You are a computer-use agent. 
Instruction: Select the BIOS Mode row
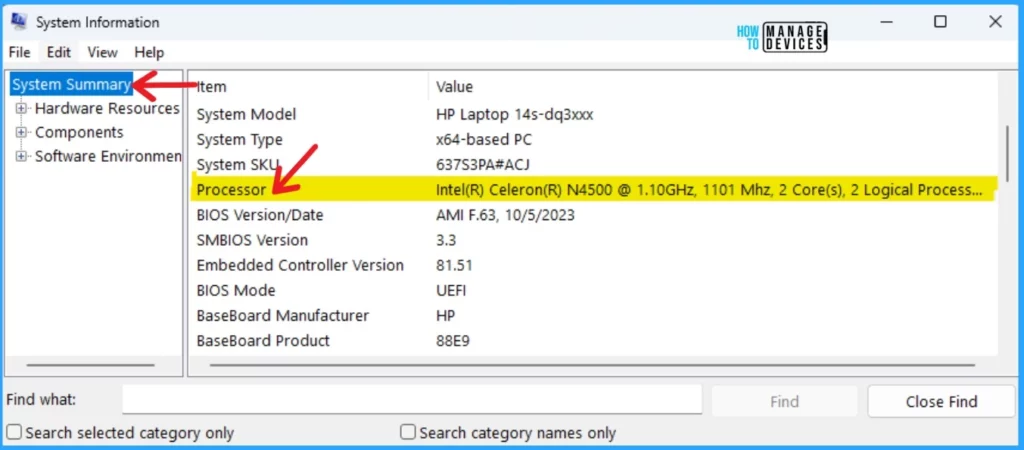point(593,290)
